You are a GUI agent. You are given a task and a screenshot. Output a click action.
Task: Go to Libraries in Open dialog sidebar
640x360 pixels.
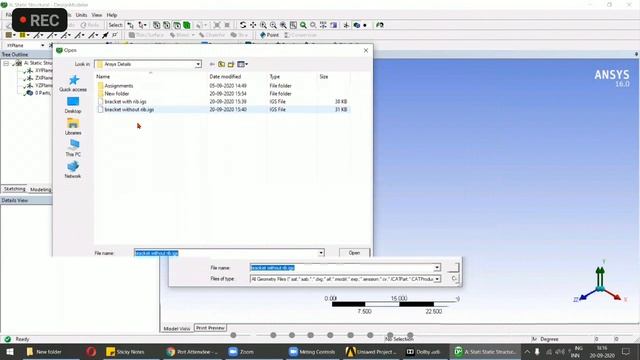(x=73, y=127)
